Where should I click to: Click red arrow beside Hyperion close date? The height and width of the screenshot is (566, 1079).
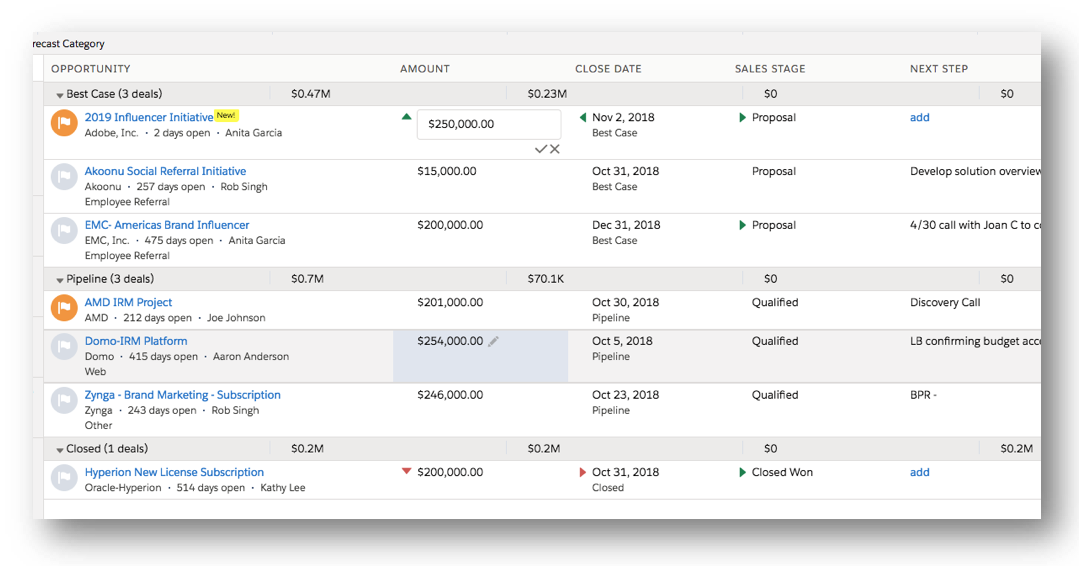(583, 472)
